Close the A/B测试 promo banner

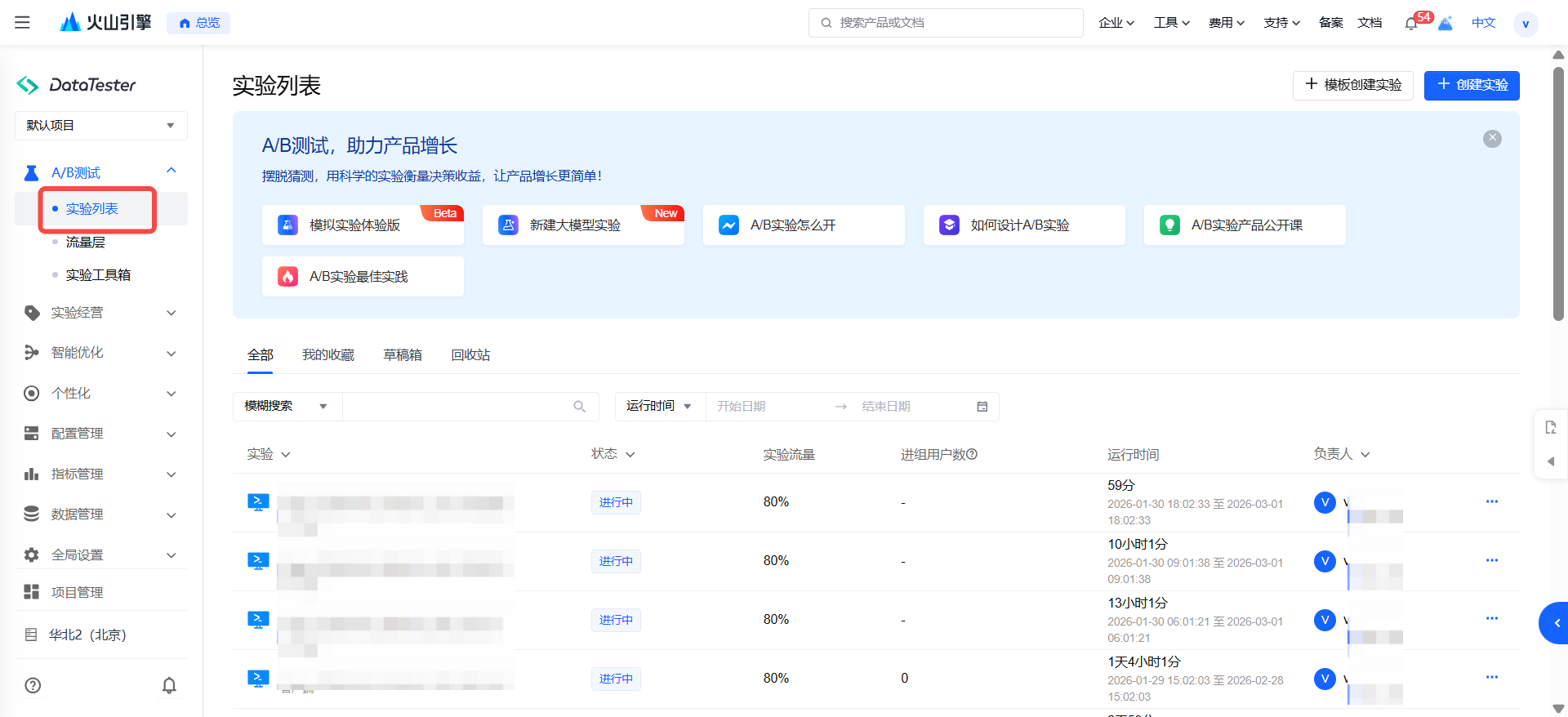[1492, 139]
